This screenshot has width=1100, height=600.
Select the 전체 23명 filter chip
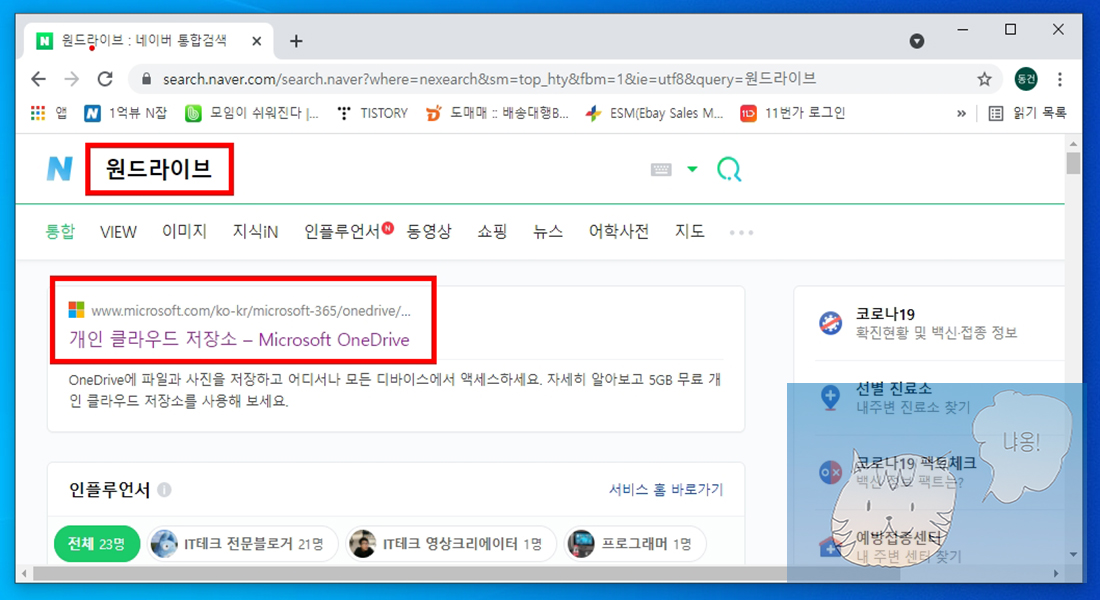(97, 544)
